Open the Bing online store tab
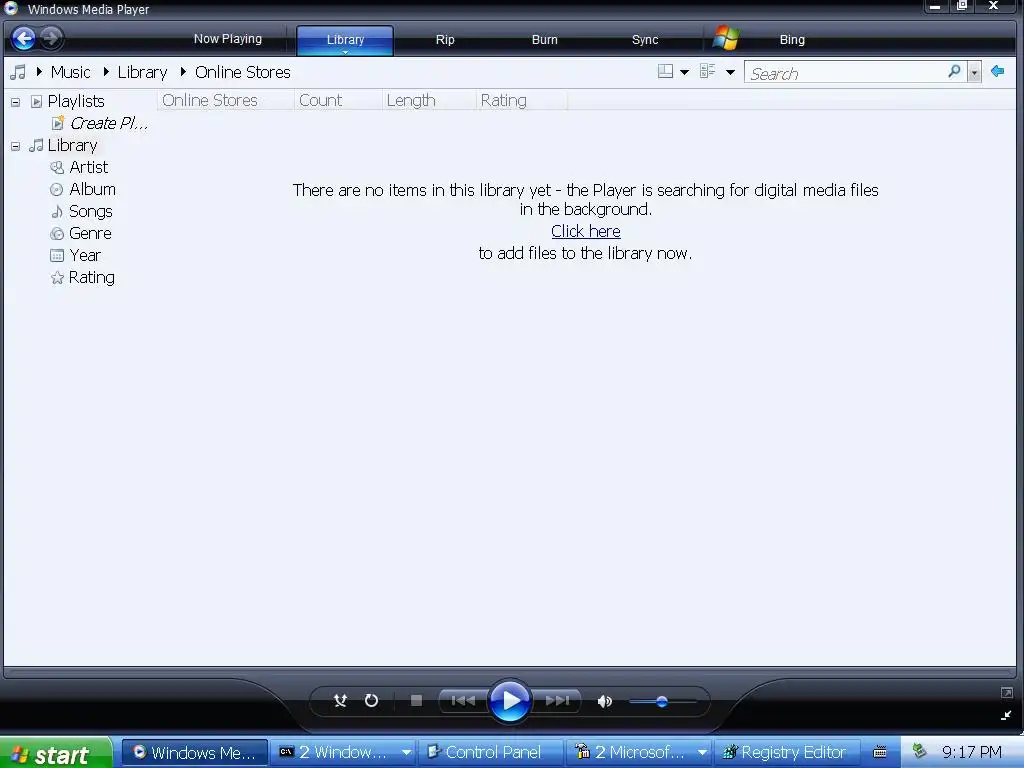Screen dimensions: 1024x768 pos(792,40)
